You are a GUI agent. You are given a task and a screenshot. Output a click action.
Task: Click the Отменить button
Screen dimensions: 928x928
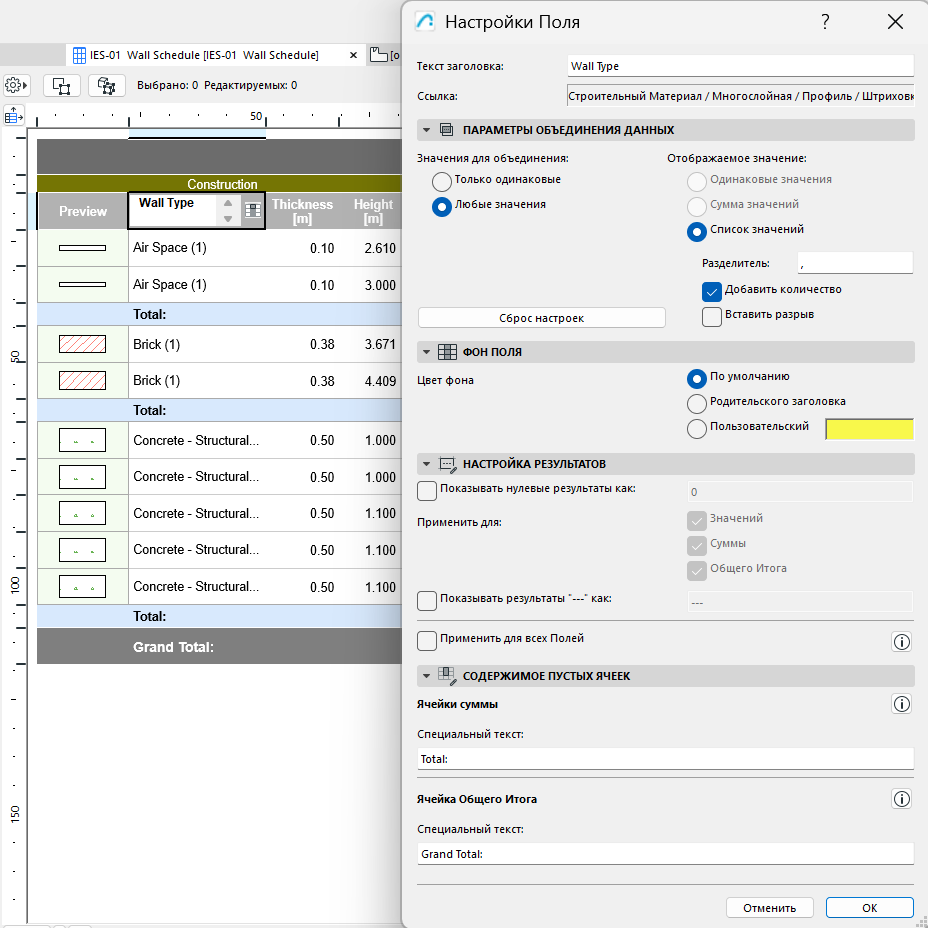(769, 908)
